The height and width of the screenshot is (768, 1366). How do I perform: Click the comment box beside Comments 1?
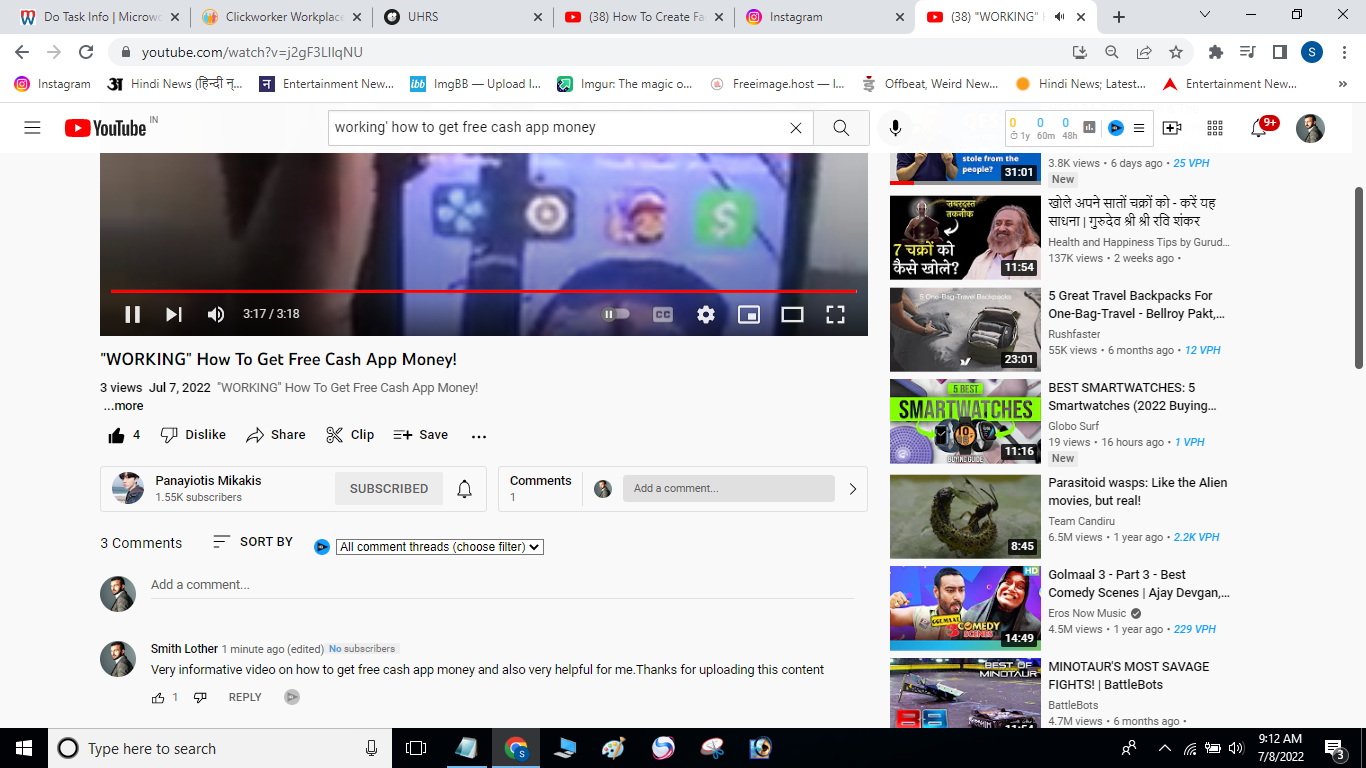[x=729, y=489]
